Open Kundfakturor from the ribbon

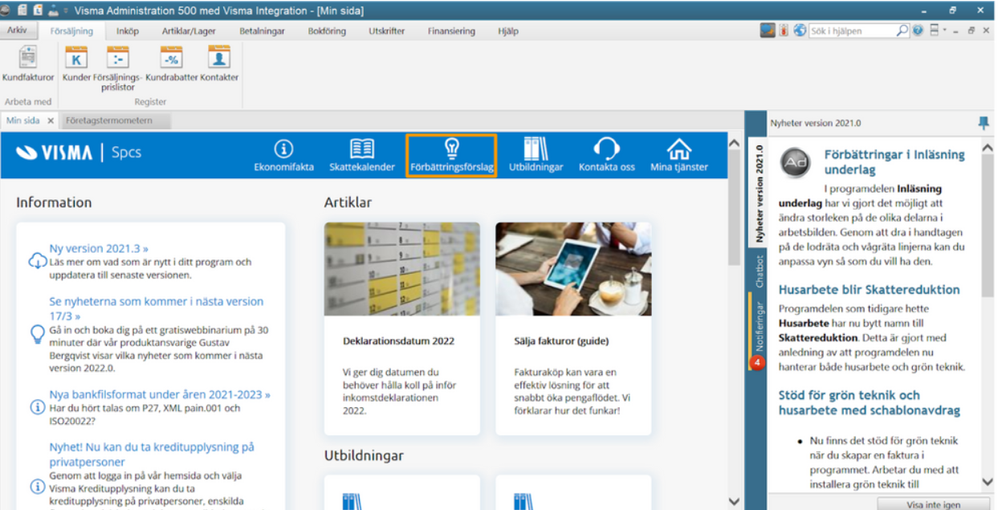point(28,64)
